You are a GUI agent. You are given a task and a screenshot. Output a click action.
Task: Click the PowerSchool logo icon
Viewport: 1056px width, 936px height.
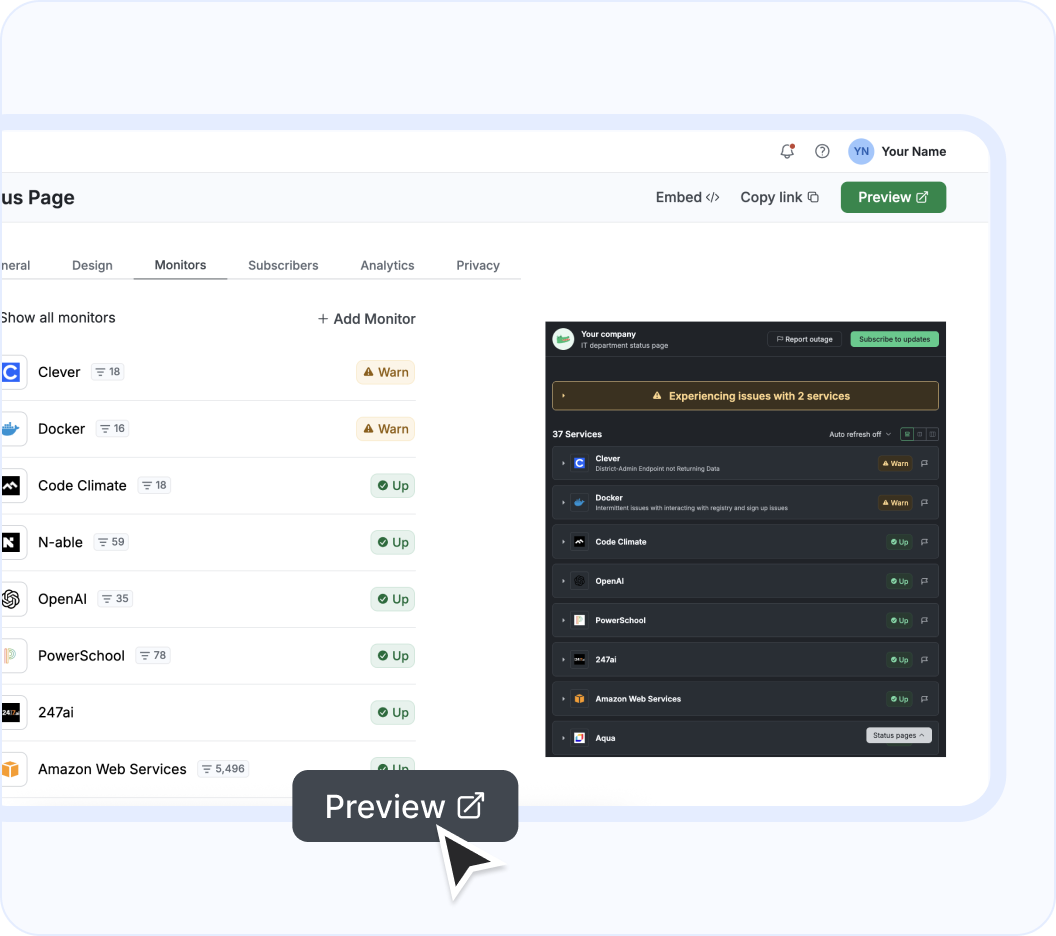10,655
